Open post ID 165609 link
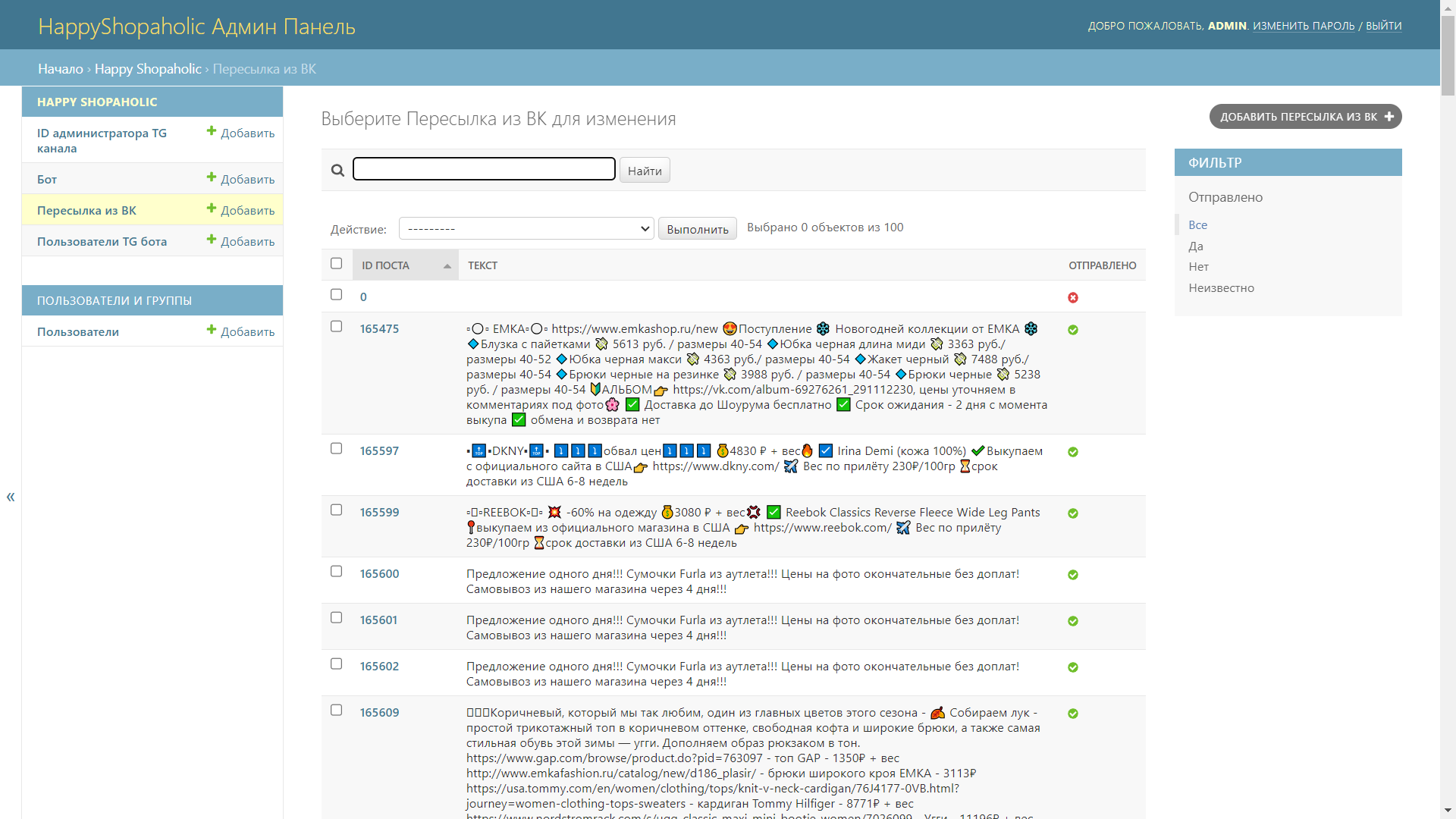This screenshot has width=1456, height=819. coord(379,712)
